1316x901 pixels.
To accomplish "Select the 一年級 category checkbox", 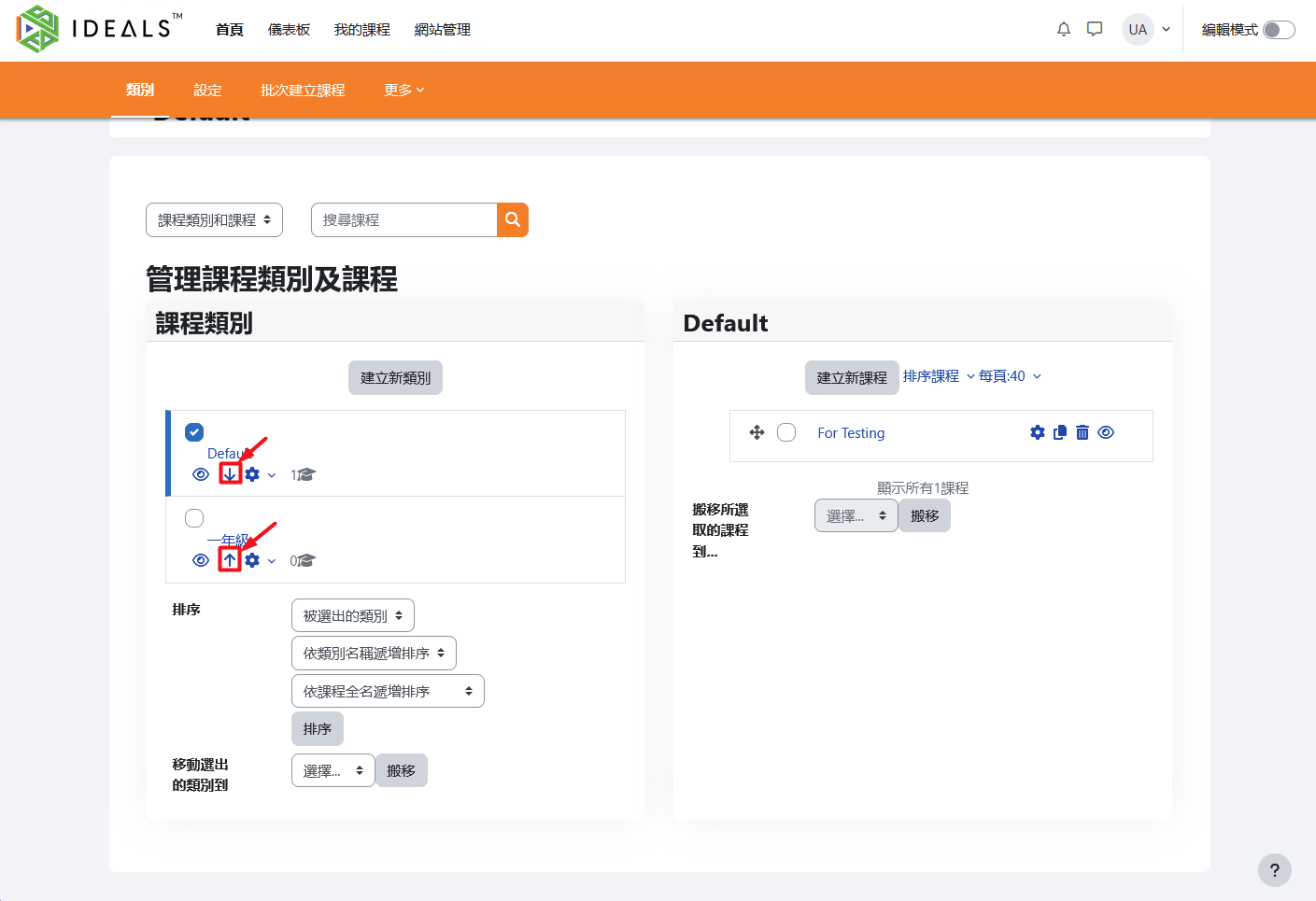I will 194,518.
